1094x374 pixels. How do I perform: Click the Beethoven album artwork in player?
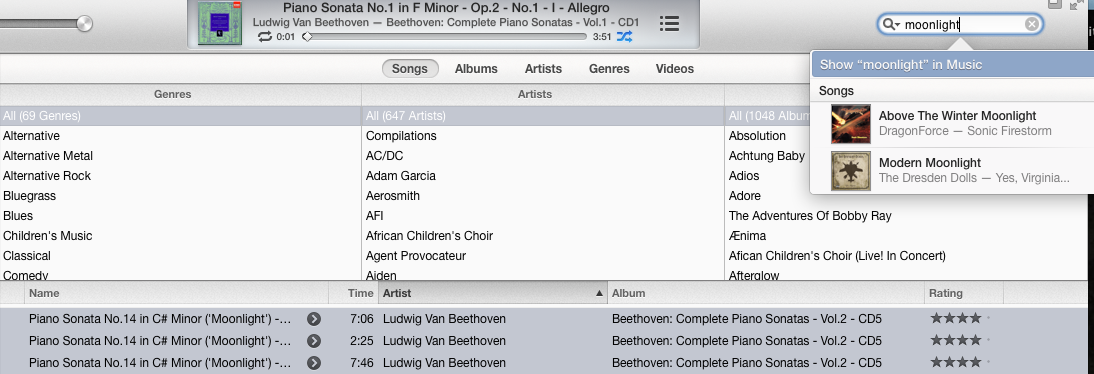220,24
